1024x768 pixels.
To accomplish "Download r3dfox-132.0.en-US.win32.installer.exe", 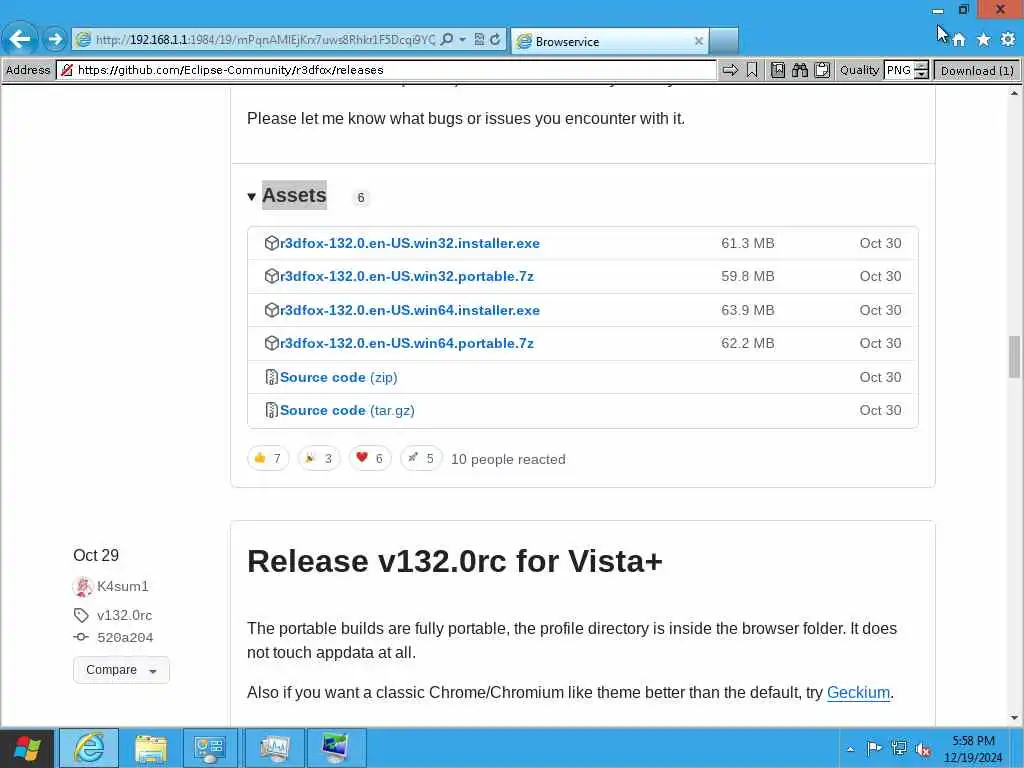I will pyautogui.click(x=409, y=244).
